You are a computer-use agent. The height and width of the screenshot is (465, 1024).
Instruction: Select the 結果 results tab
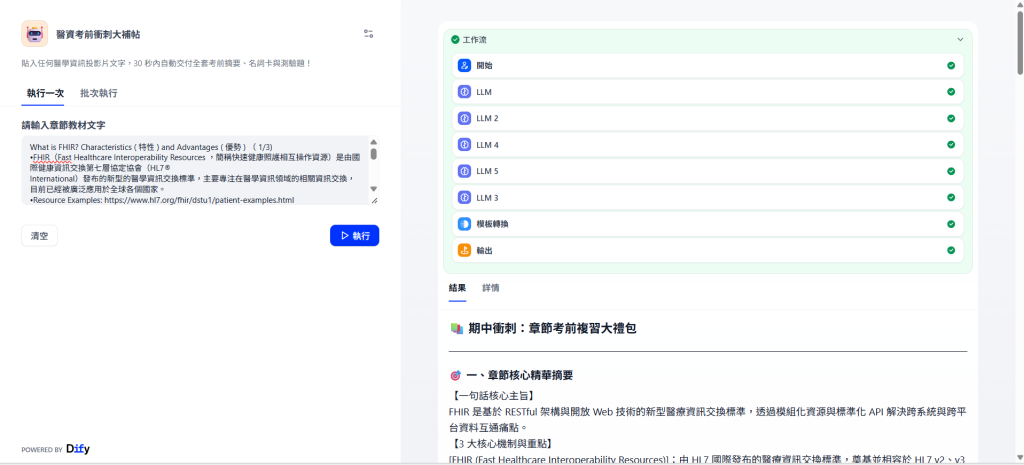pyautogui.click(x=458, y=288)
